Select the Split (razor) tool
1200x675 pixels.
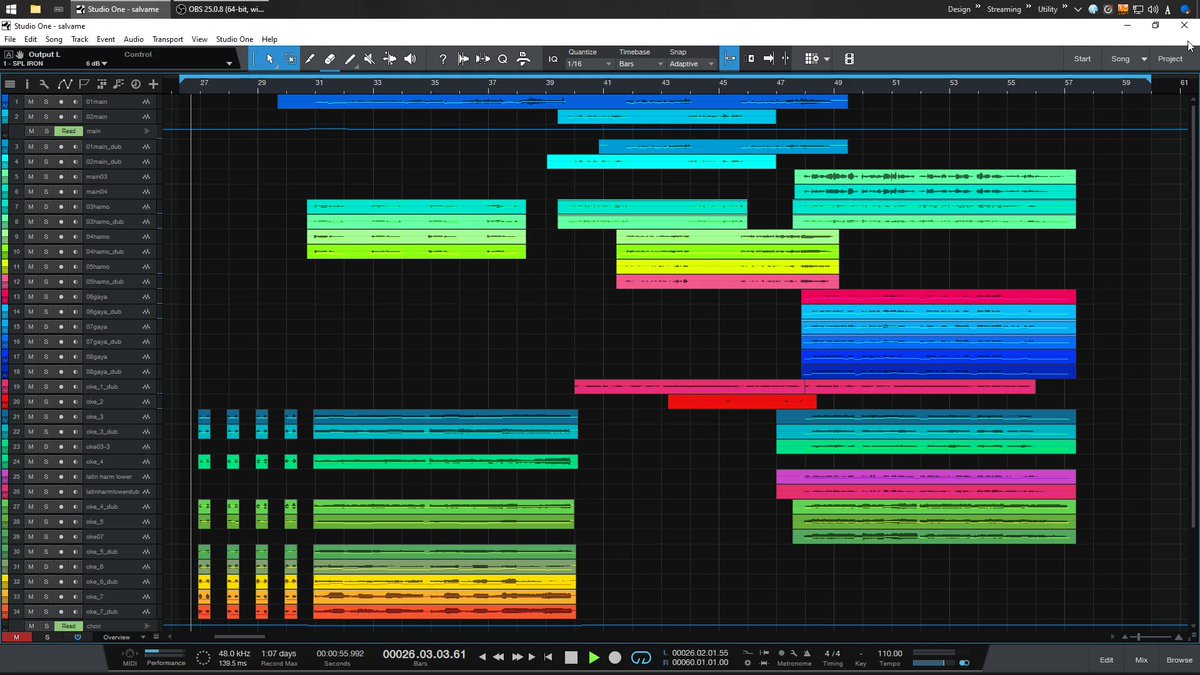pos(310,59)
